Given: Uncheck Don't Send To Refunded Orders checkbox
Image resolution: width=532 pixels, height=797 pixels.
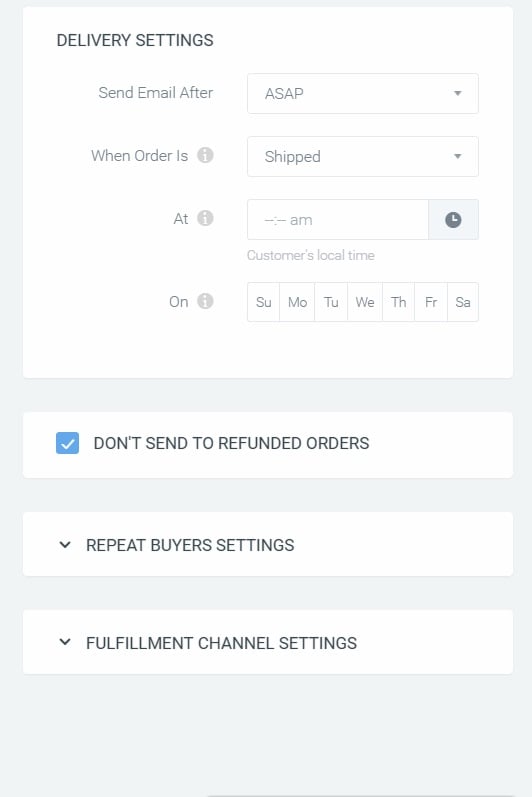Looking at the screenshot, I should pyautogui.click(x=67, y=443).
